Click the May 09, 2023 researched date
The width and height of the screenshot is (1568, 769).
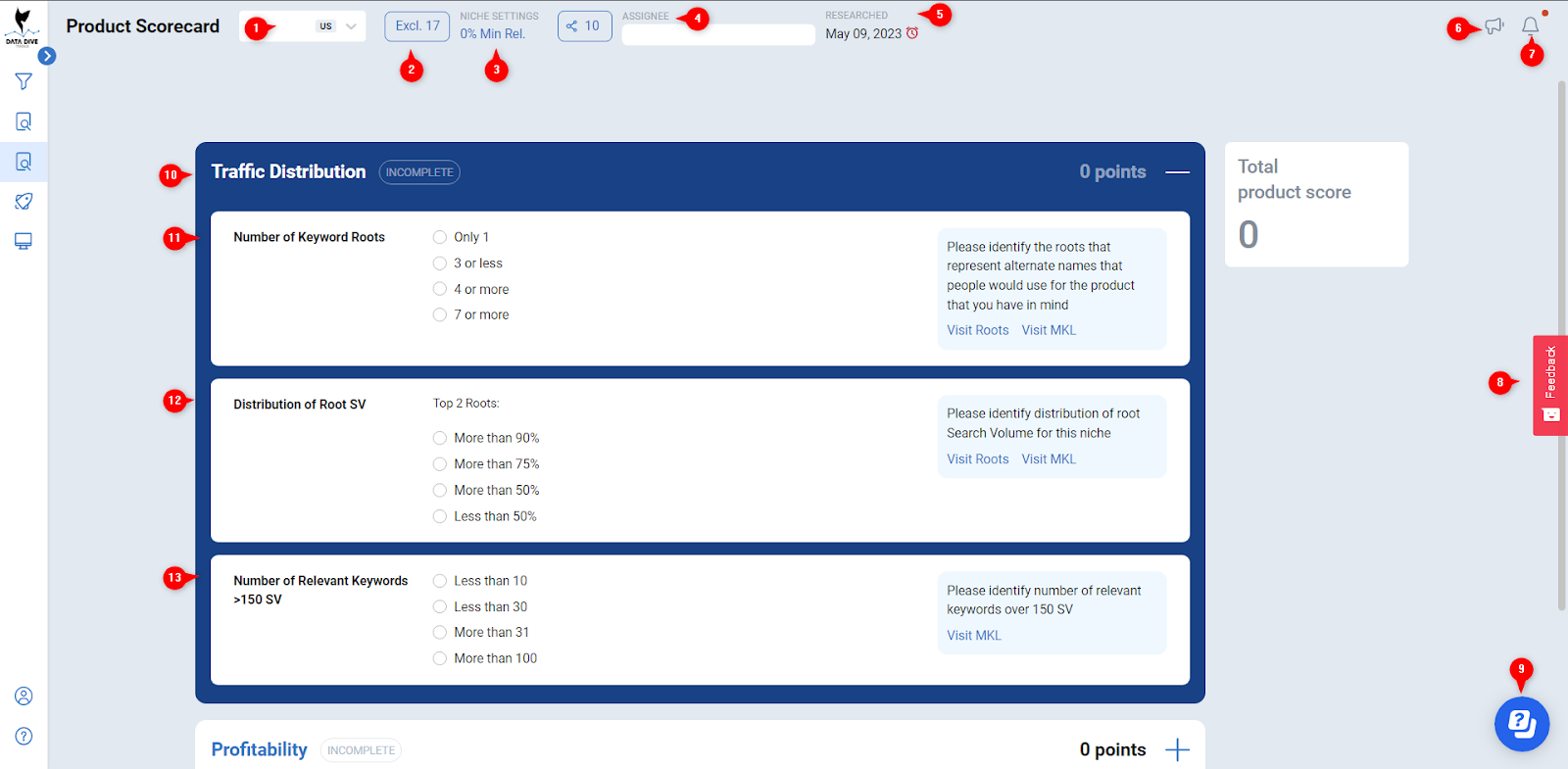point(863,33)
